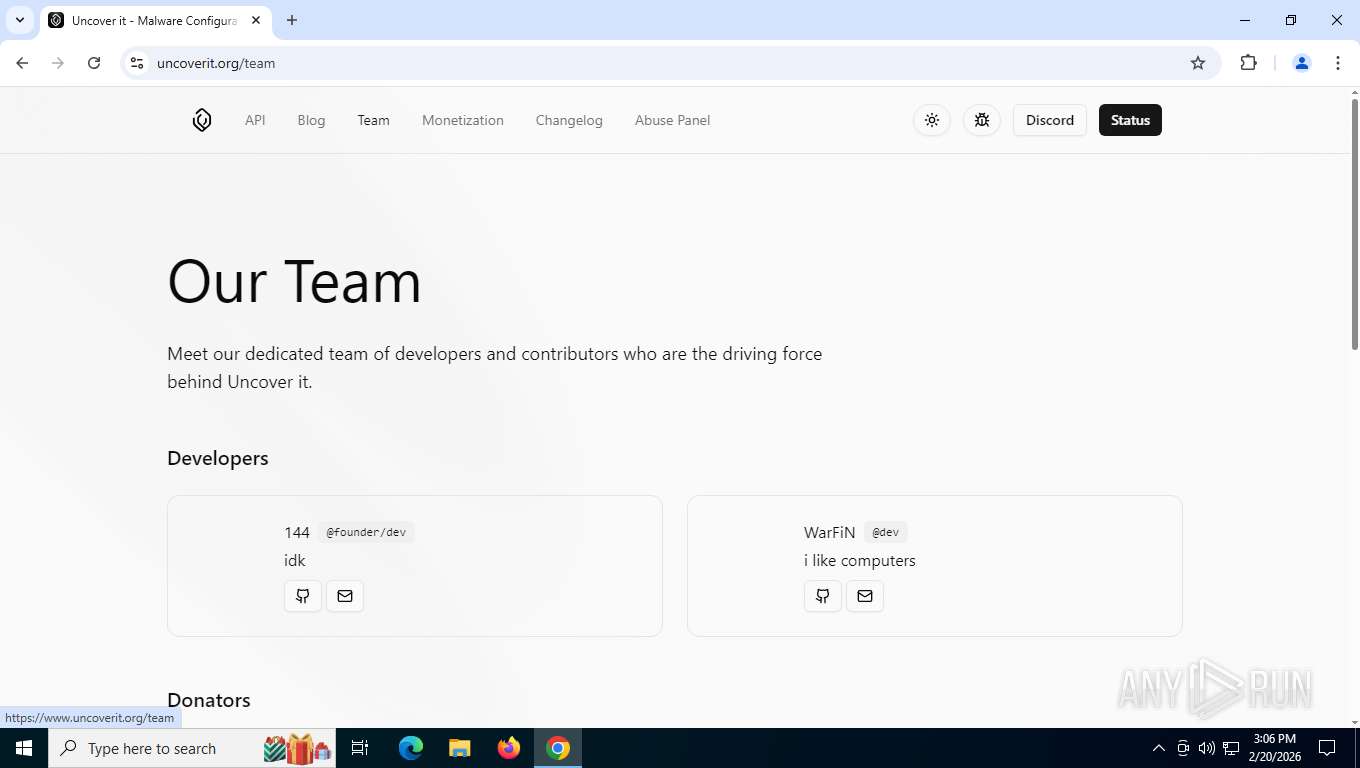Click the Donators heading
1360x768 pixels.
(x=209, y=700)
